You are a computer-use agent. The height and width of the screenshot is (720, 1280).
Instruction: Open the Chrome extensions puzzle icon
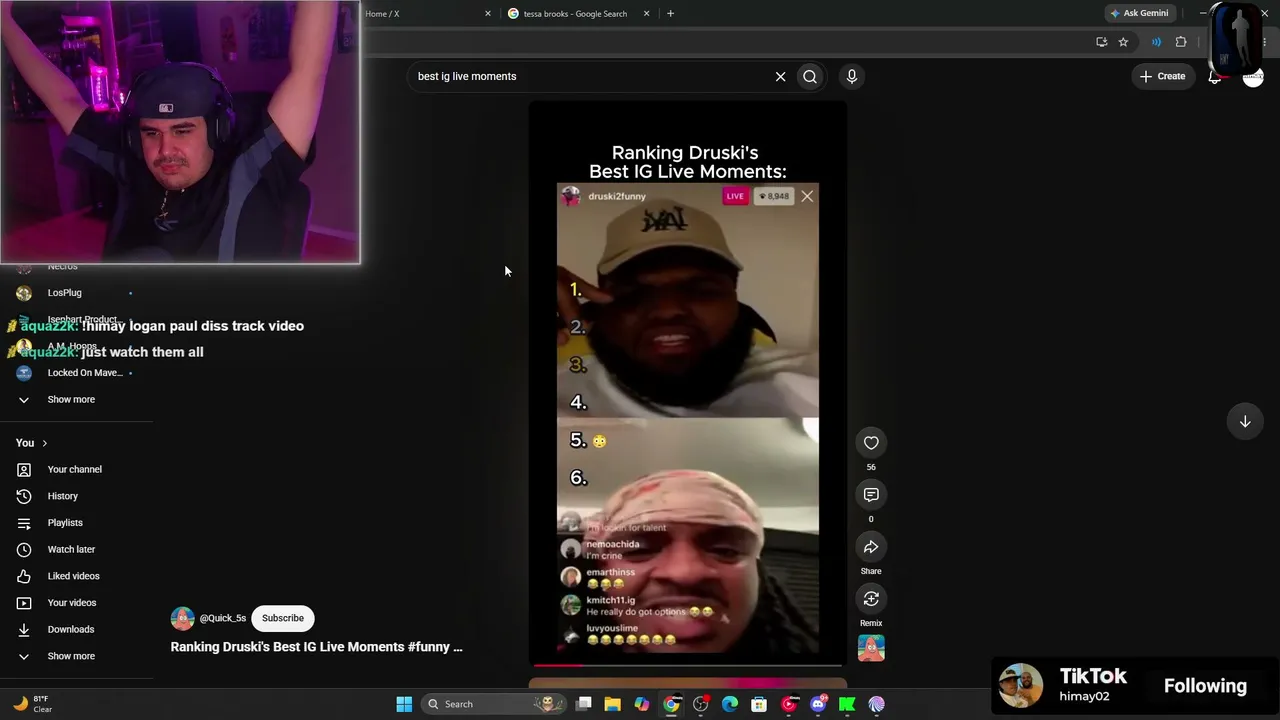(1181, 42)
